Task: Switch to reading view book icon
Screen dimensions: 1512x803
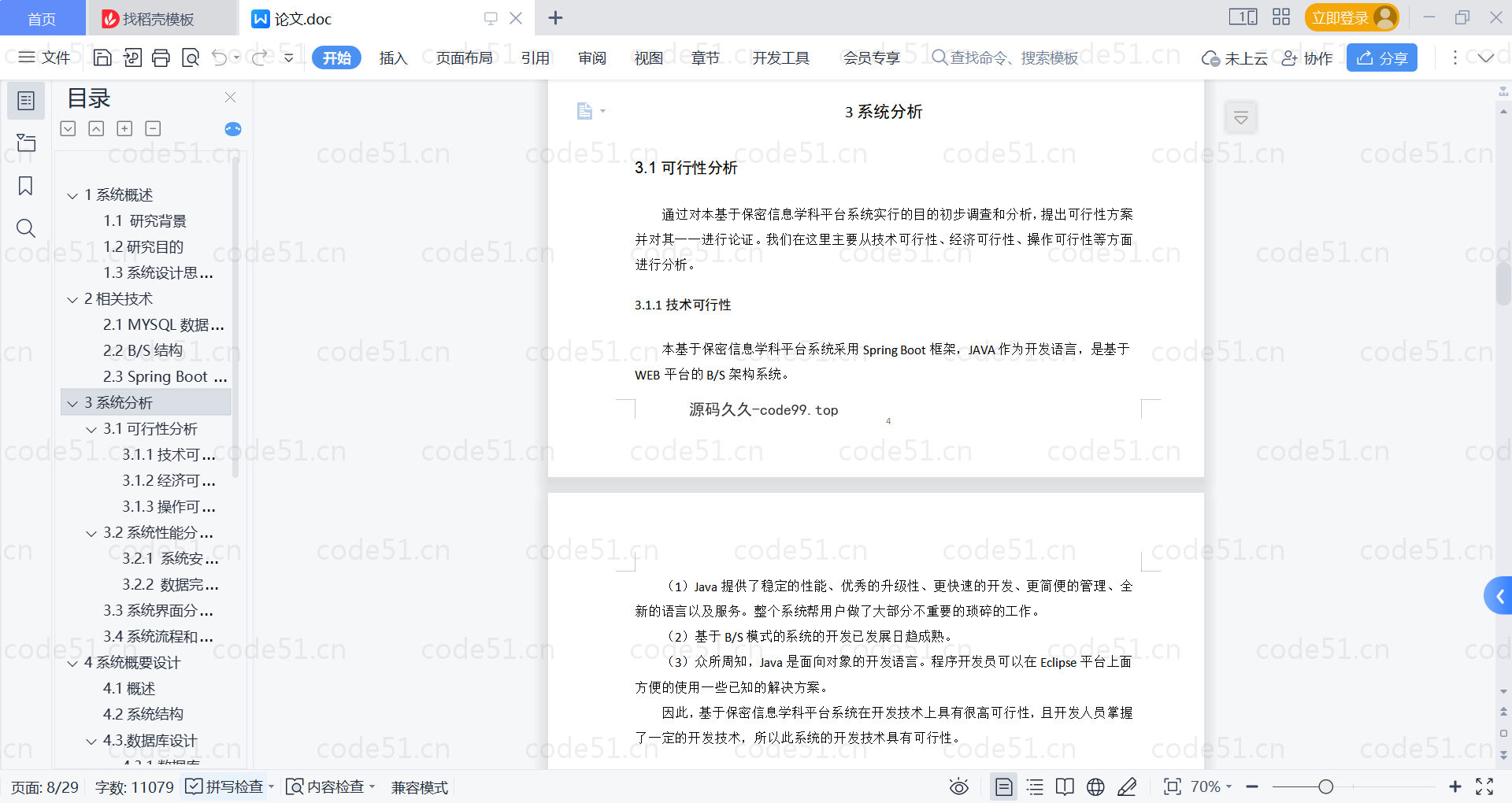Action: click(1065, 786)
